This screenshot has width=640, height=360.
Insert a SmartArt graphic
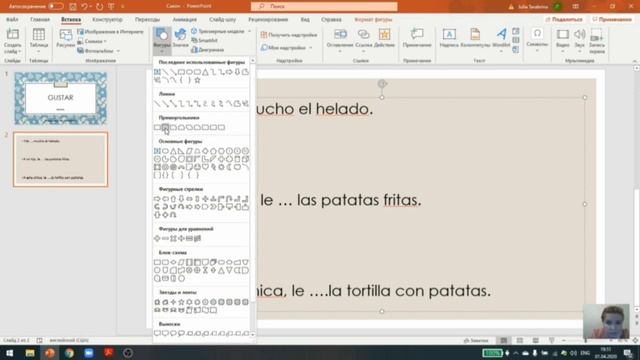(x=204, y=40)
